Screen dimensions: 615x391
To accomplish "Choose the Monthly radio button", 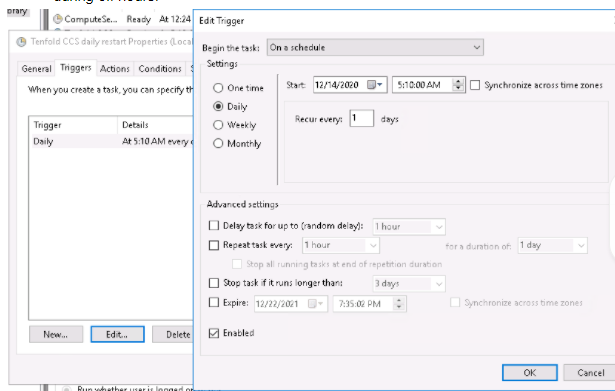I will [x=218, y=143].
